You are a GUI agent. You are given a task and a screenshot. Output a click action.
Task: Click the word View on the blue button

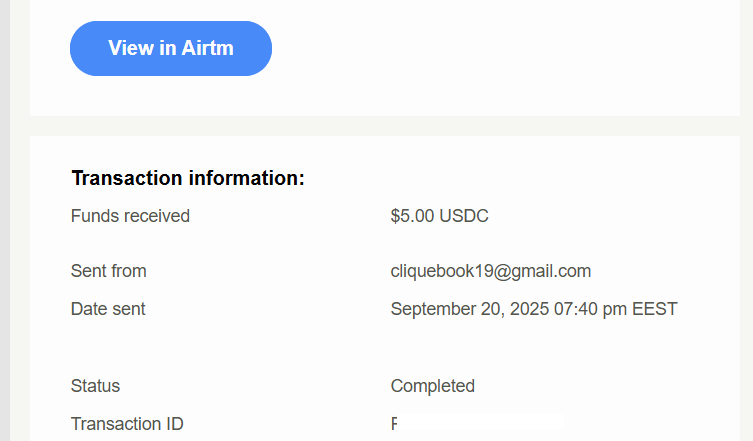(130, 48)
